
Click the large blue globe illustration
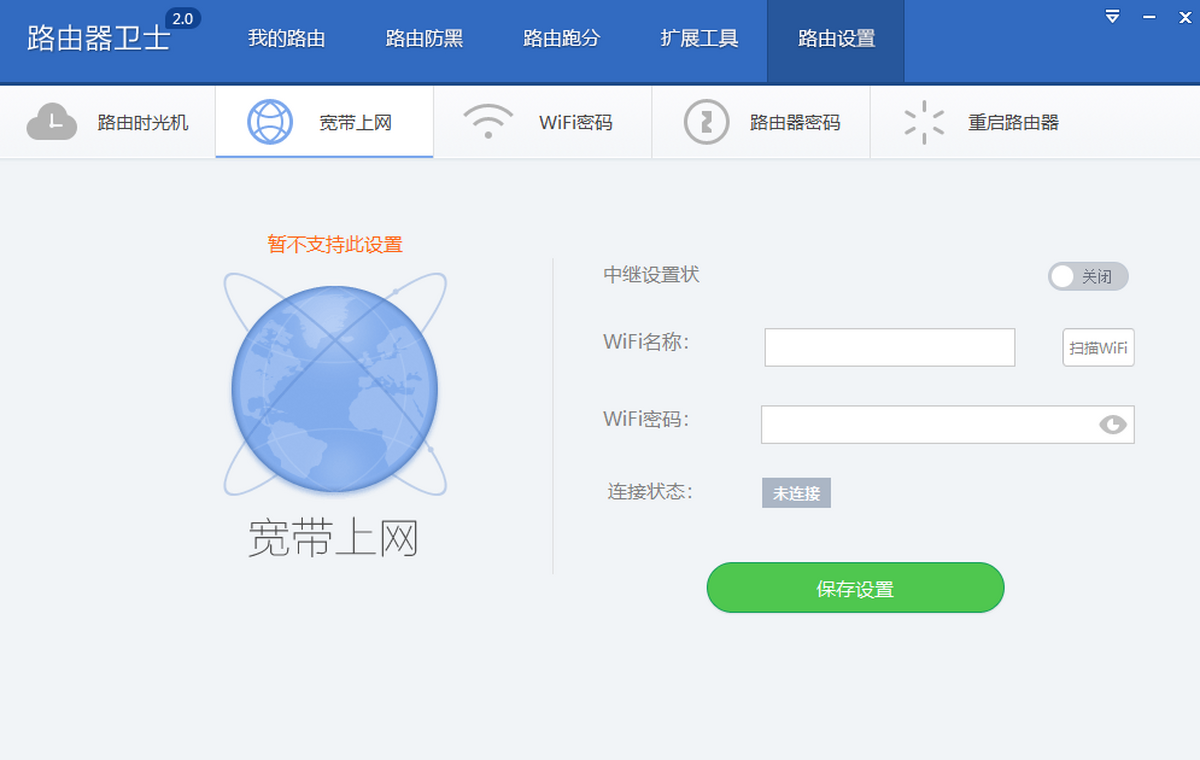[334, 388]
